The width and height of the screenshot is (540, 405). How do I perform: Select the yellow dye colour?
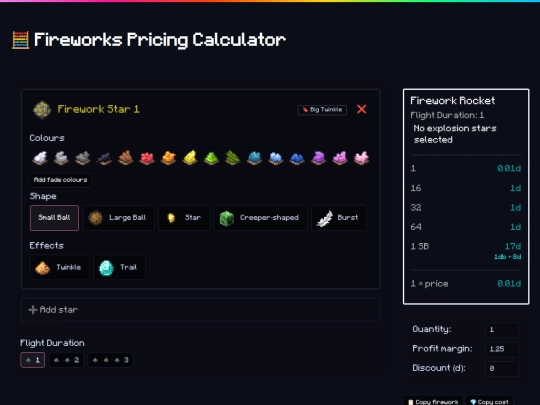pos(190,158)
